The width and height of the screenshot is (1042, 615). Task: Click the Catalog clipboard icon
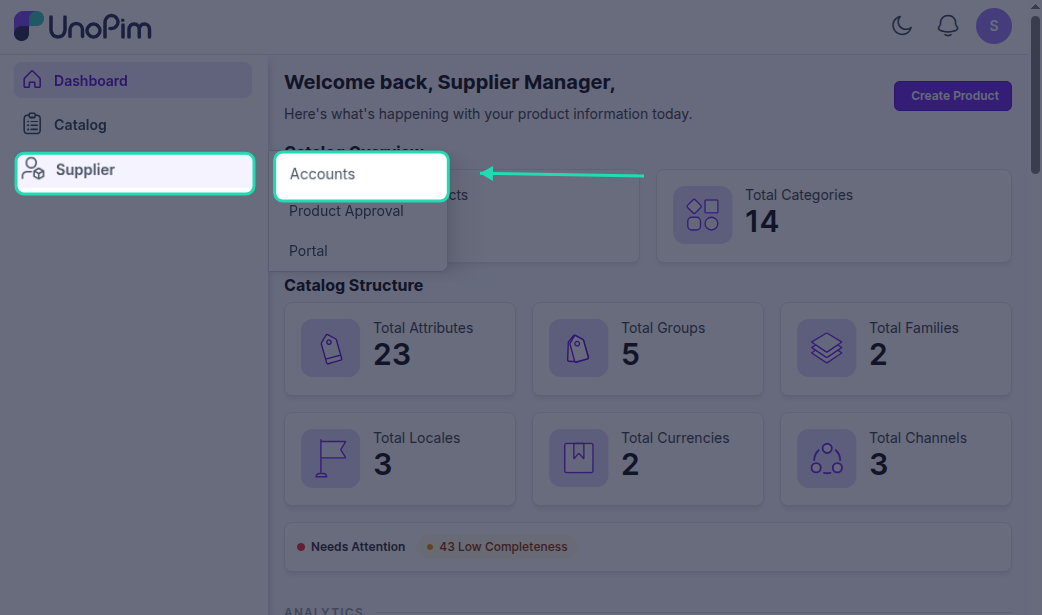coord(32,124)
